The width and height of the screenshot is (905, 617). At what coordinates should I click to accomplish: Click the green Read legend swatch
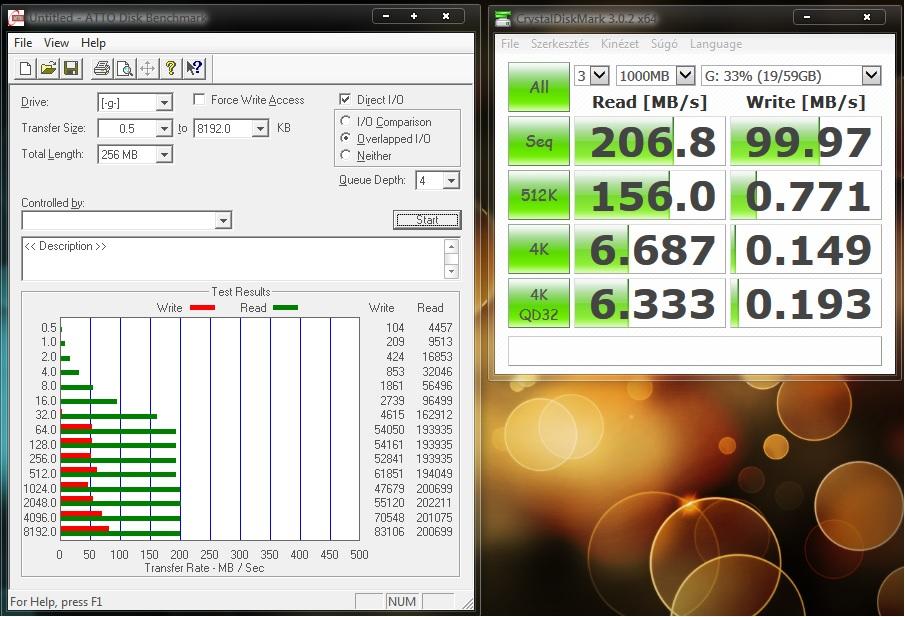[285, 308]
